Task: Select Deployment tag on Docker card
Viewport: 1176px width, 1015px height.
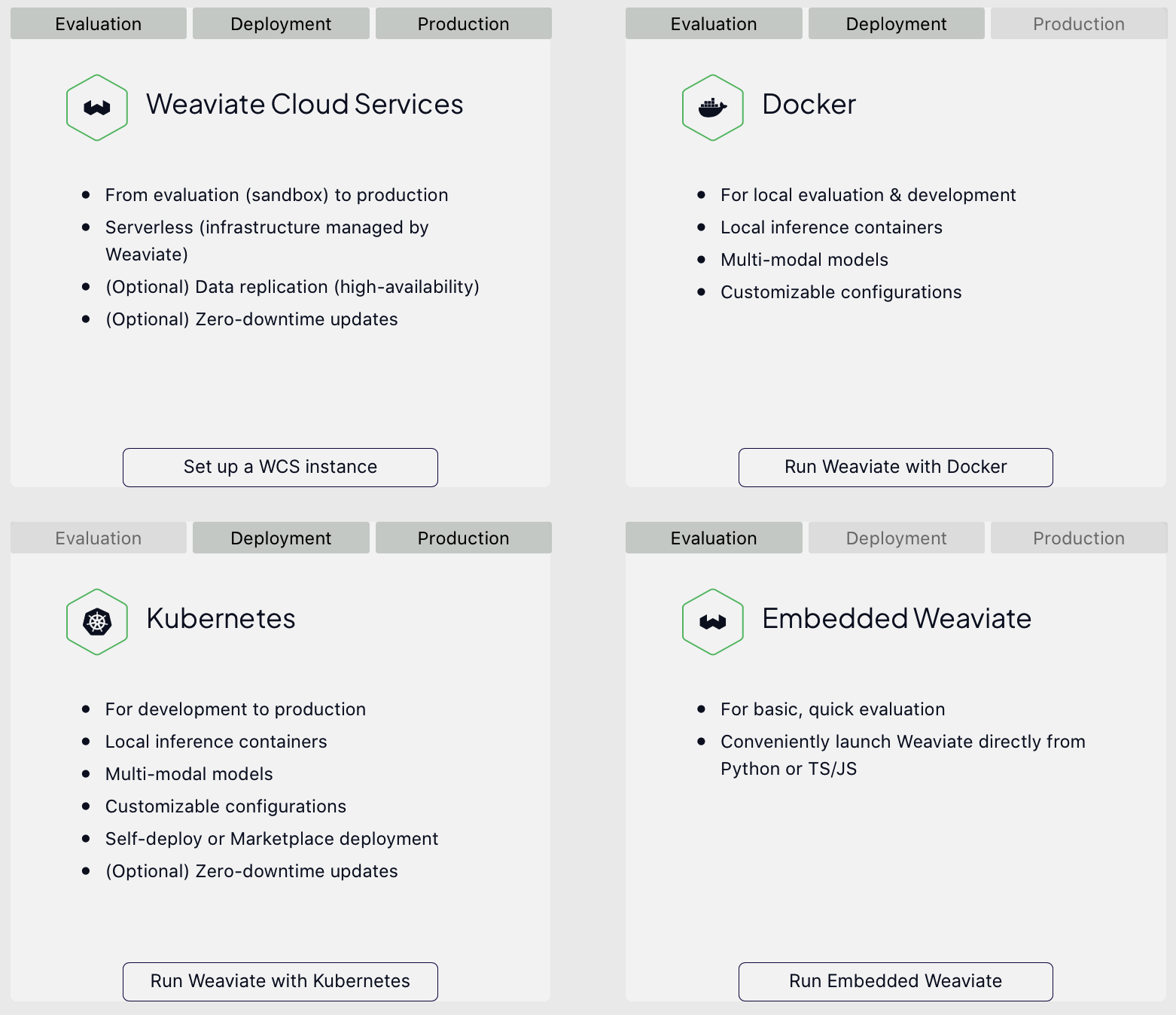Action: click(x=897, y=23)
